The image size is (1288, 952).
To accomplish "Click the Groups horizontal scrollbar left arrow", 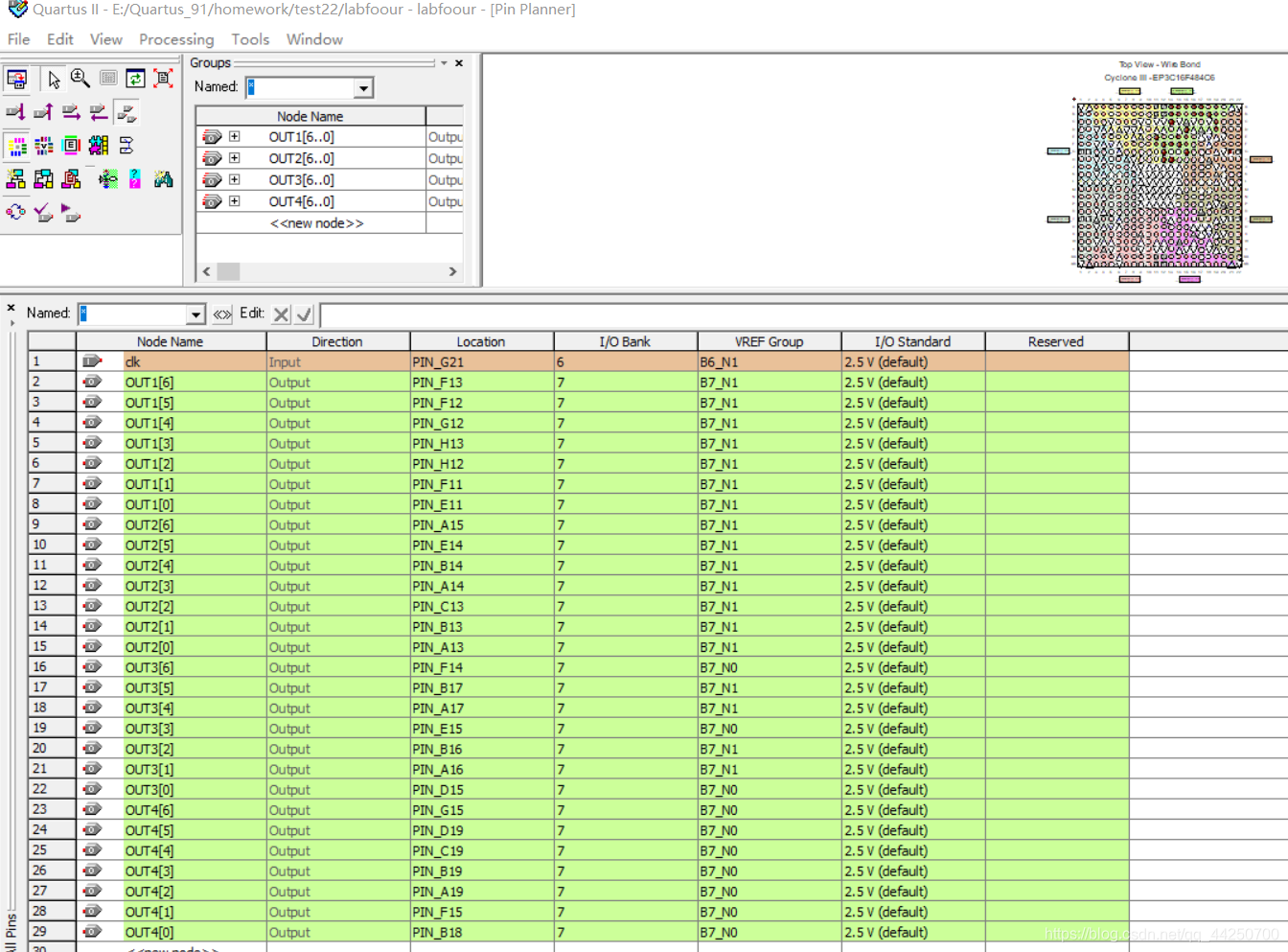I will pyautogui.click(x=206, y=272).
